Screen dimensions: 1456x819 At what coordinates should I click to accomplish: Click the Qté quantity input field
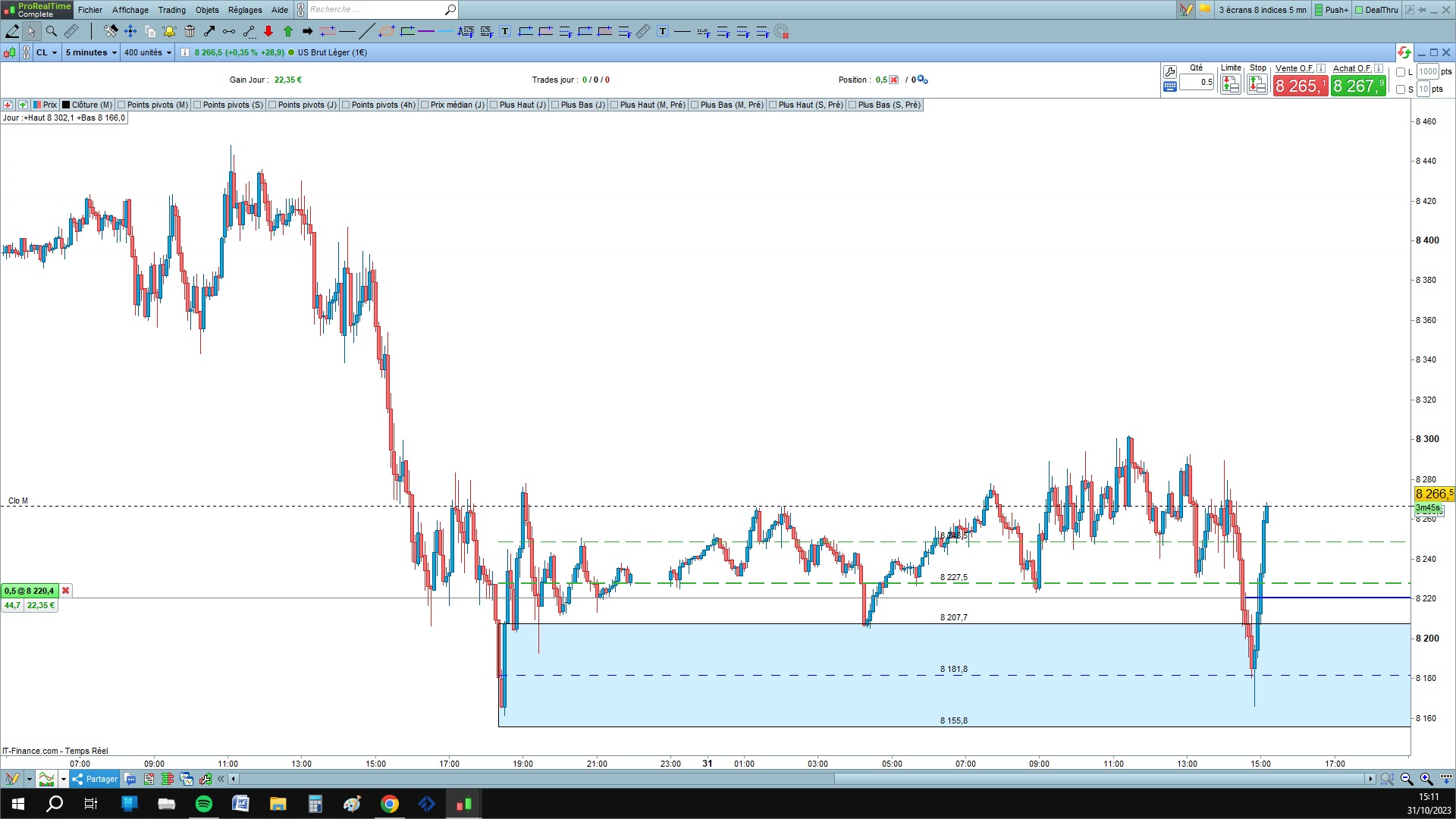(1197, 82)
